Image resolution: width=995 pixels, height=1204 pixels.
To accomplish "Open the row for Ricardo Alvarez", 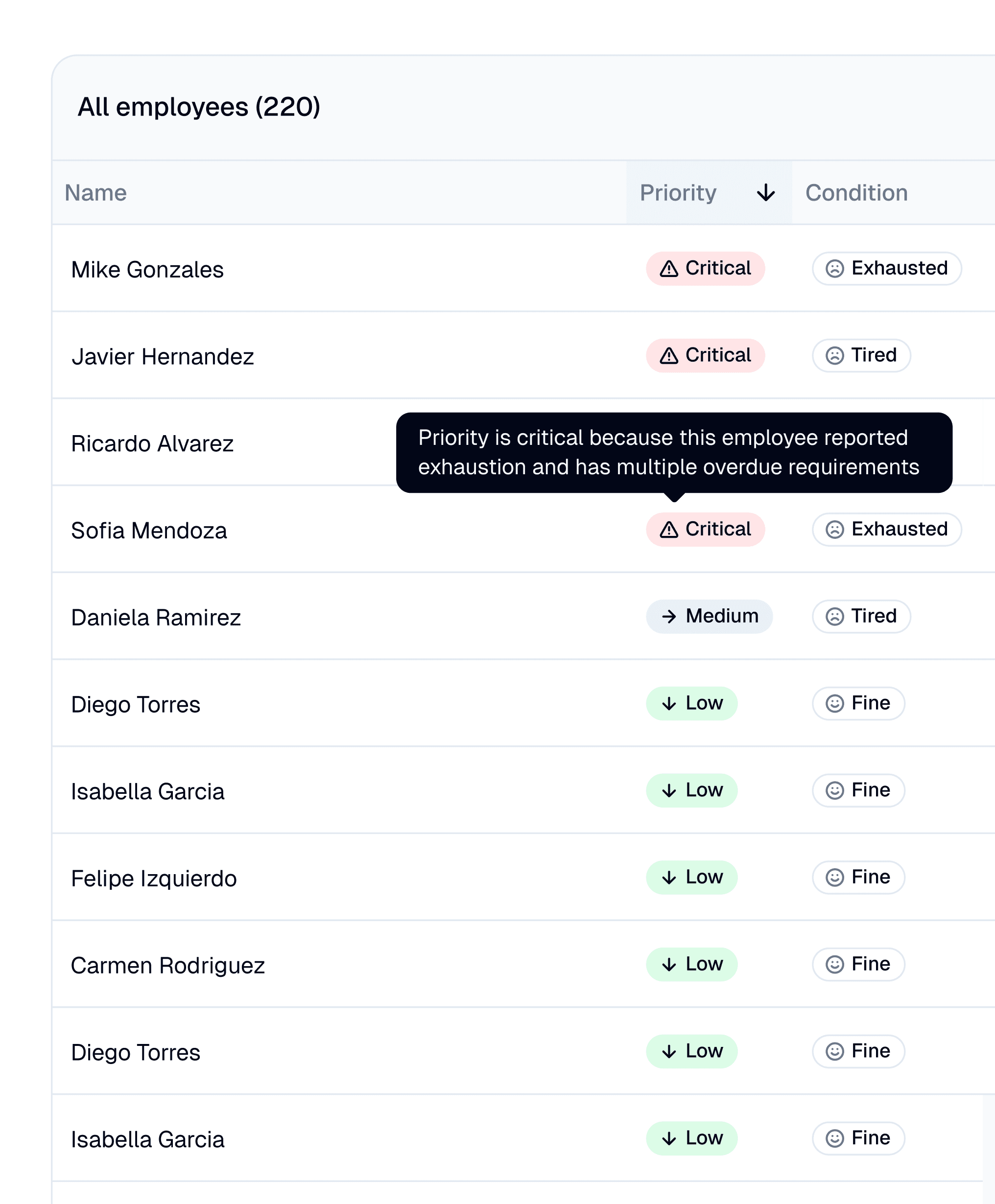I will pyautogui.click(x=152, y=444).
